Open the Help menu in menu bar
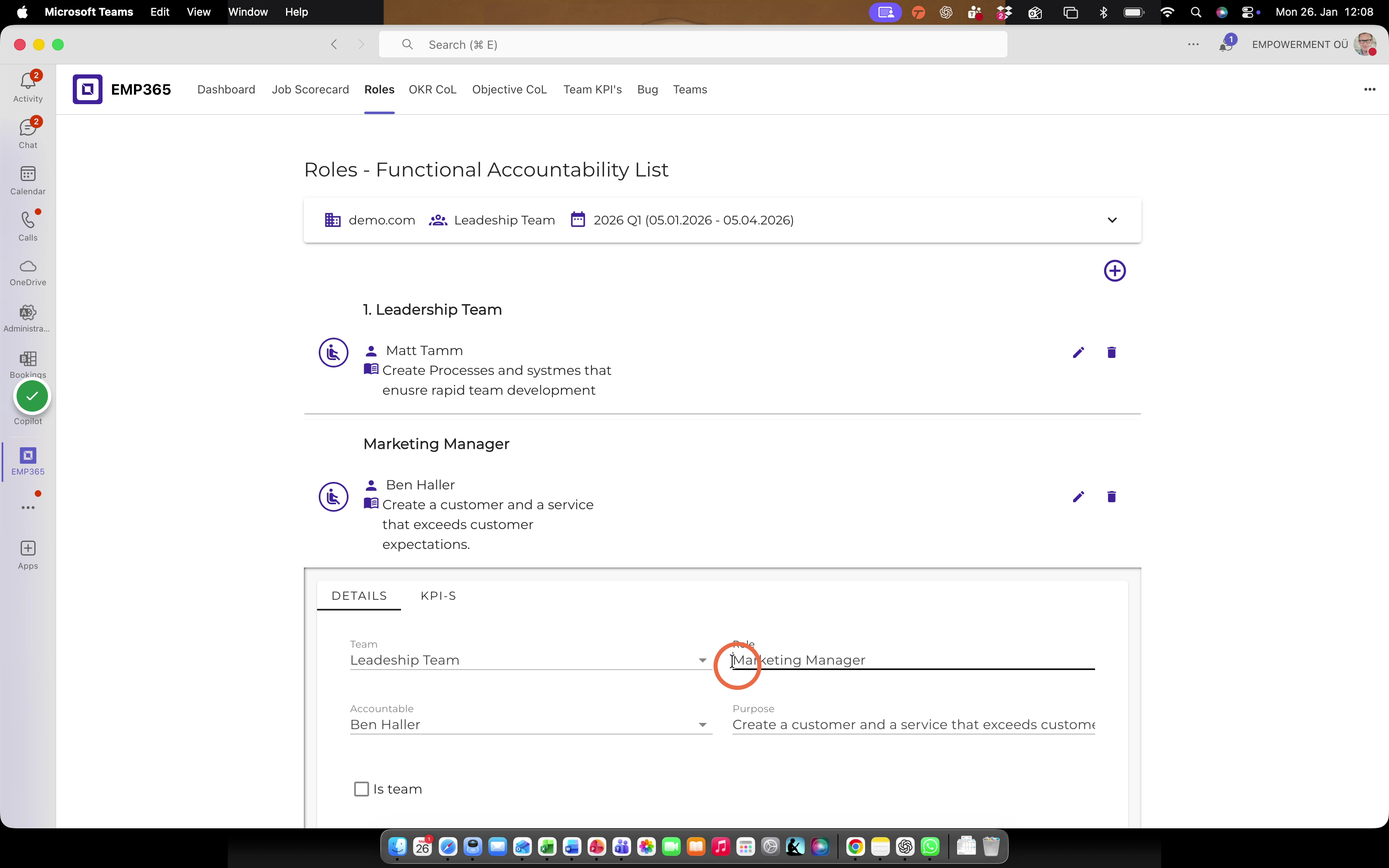Viewport: 1389px width, 868px height. pos(297,12)
